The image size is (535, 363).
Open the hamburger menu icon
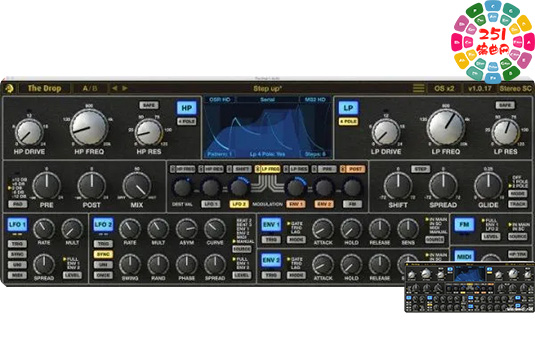tap(418, 88)
